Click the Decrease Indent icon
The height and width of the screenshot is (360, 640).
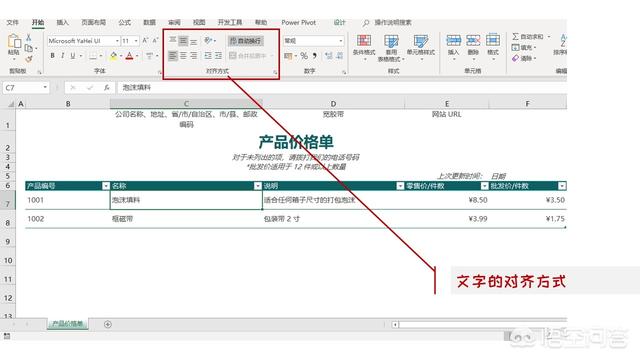[x=208, y=56]
